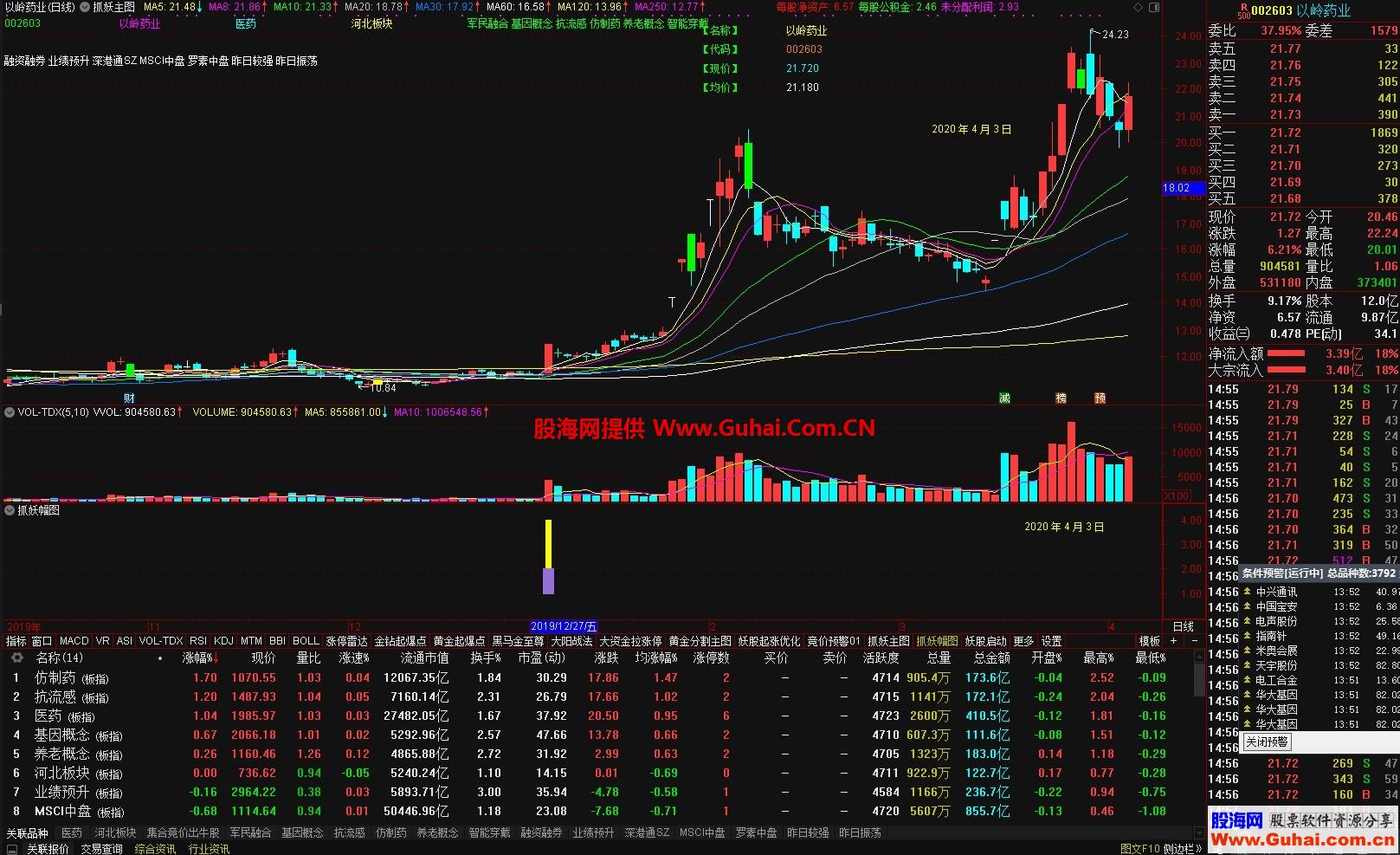Click the X100 volume scale label
1400x855 pixels.
coord(1176,496)
